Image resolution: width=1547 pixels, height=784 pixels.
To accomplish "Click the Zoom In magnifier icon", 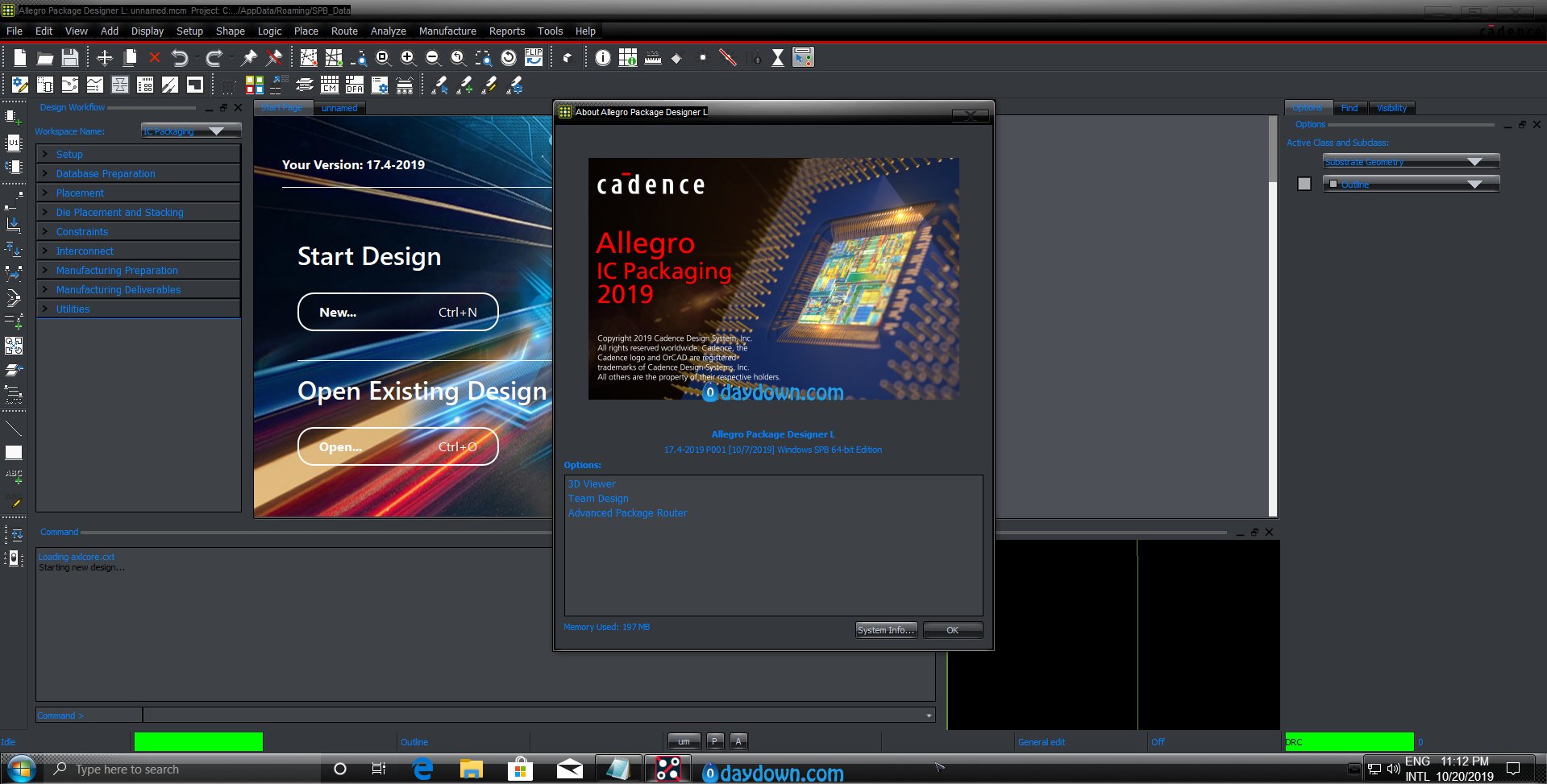I will [408, 57].
